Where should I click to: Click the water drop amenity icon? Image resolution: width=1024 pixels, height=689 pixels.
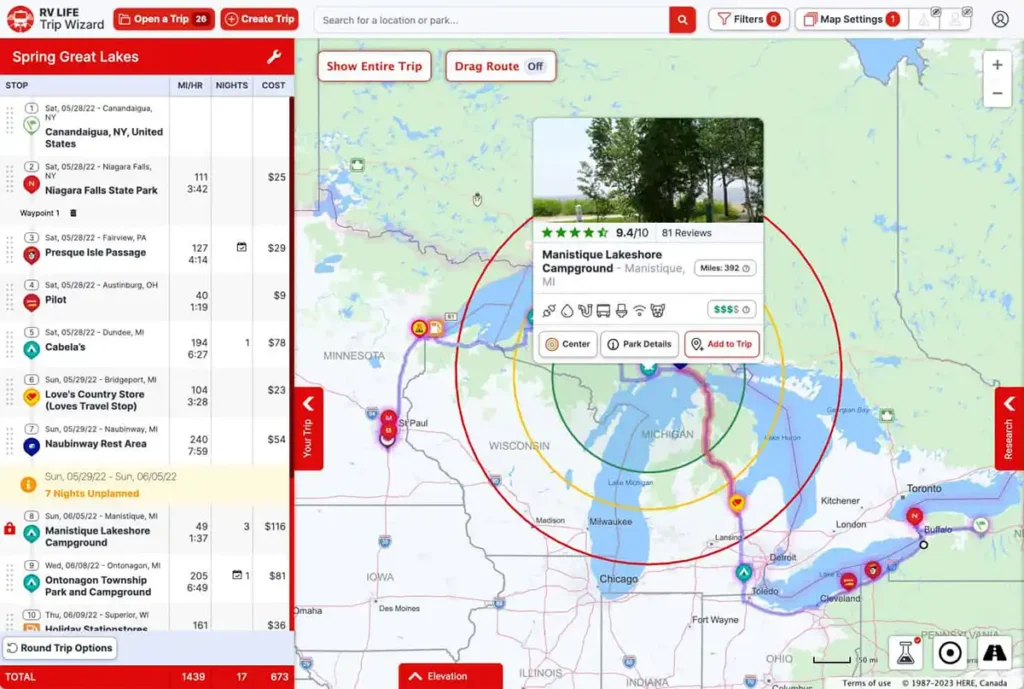pos(567,310)
